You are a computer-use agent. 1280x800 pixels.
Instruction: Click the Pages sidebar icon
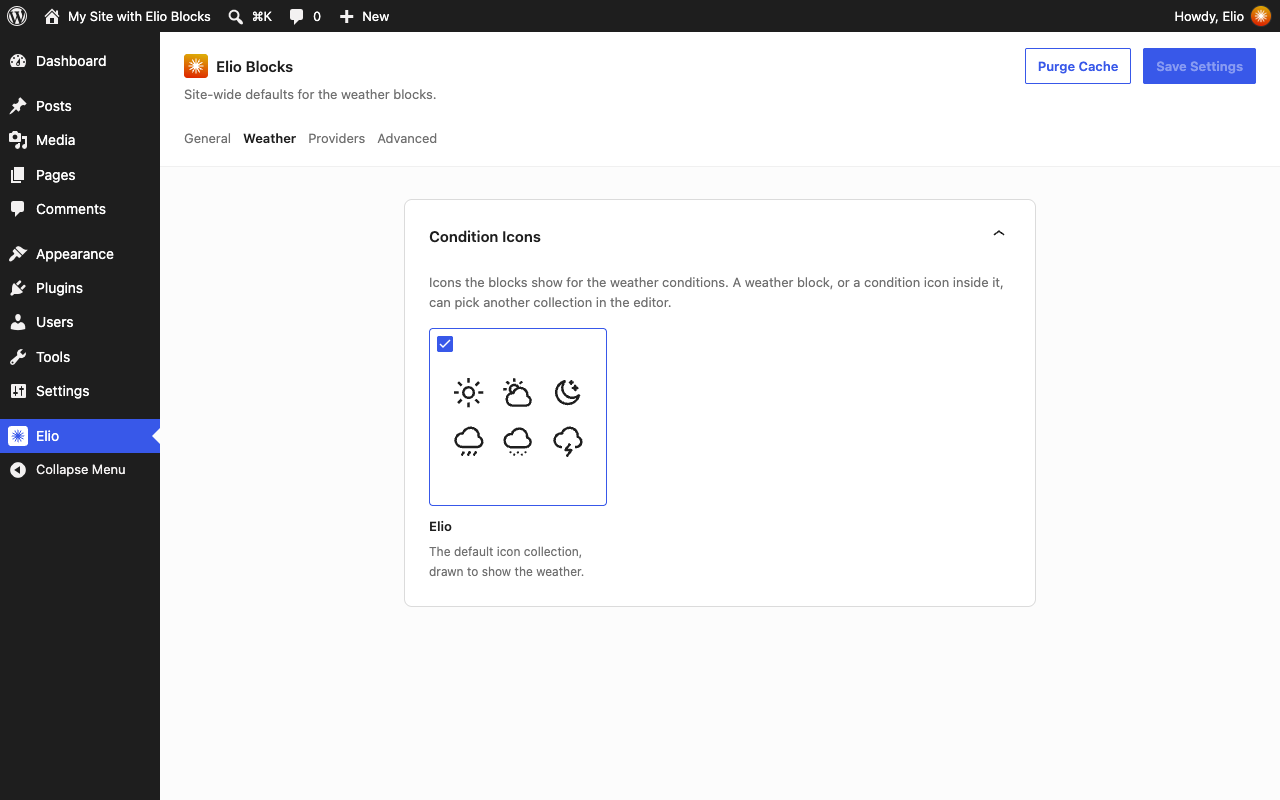click(18, 175)
